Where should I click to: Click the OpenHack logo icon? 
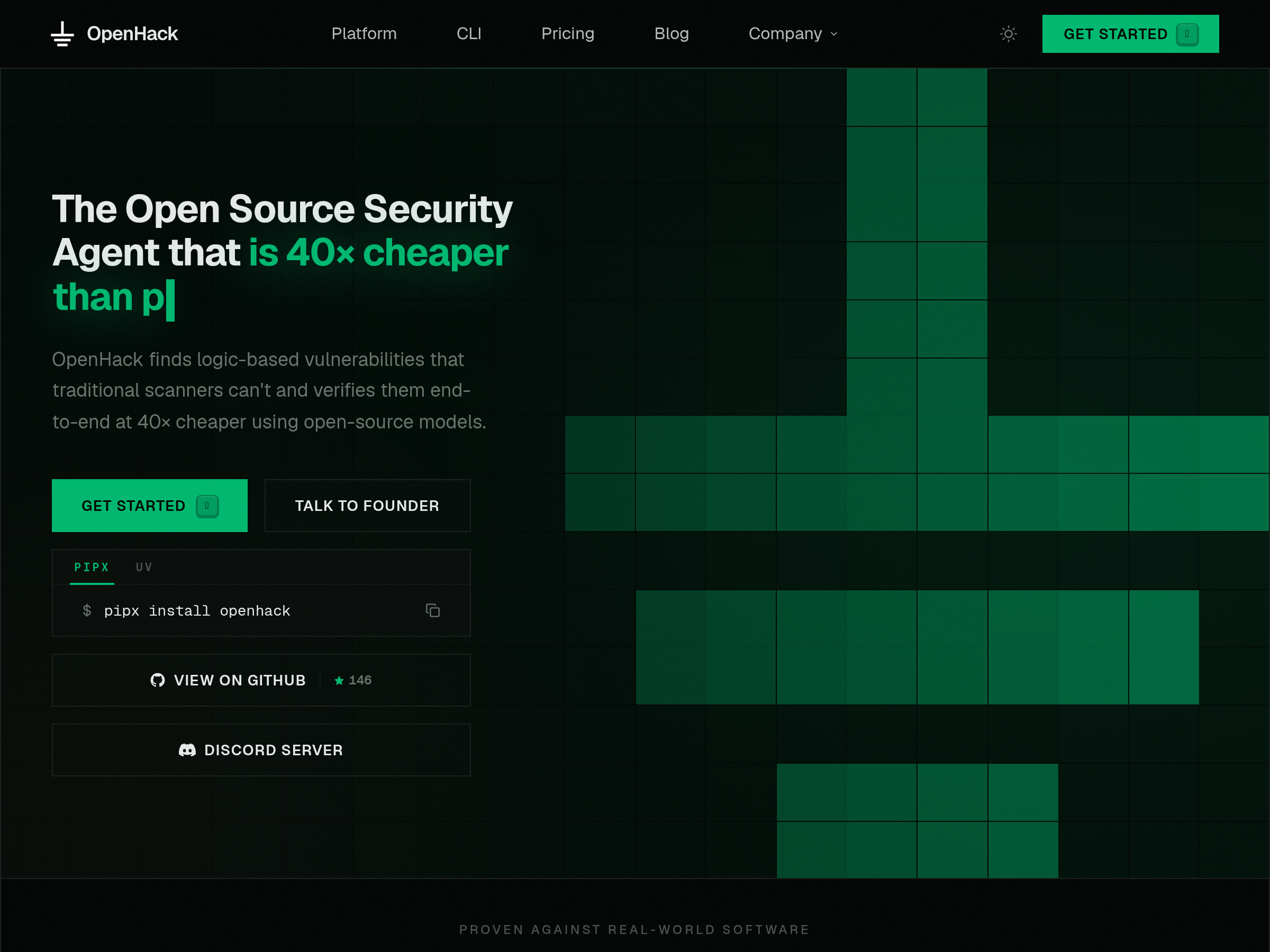[x=62, y=34]
